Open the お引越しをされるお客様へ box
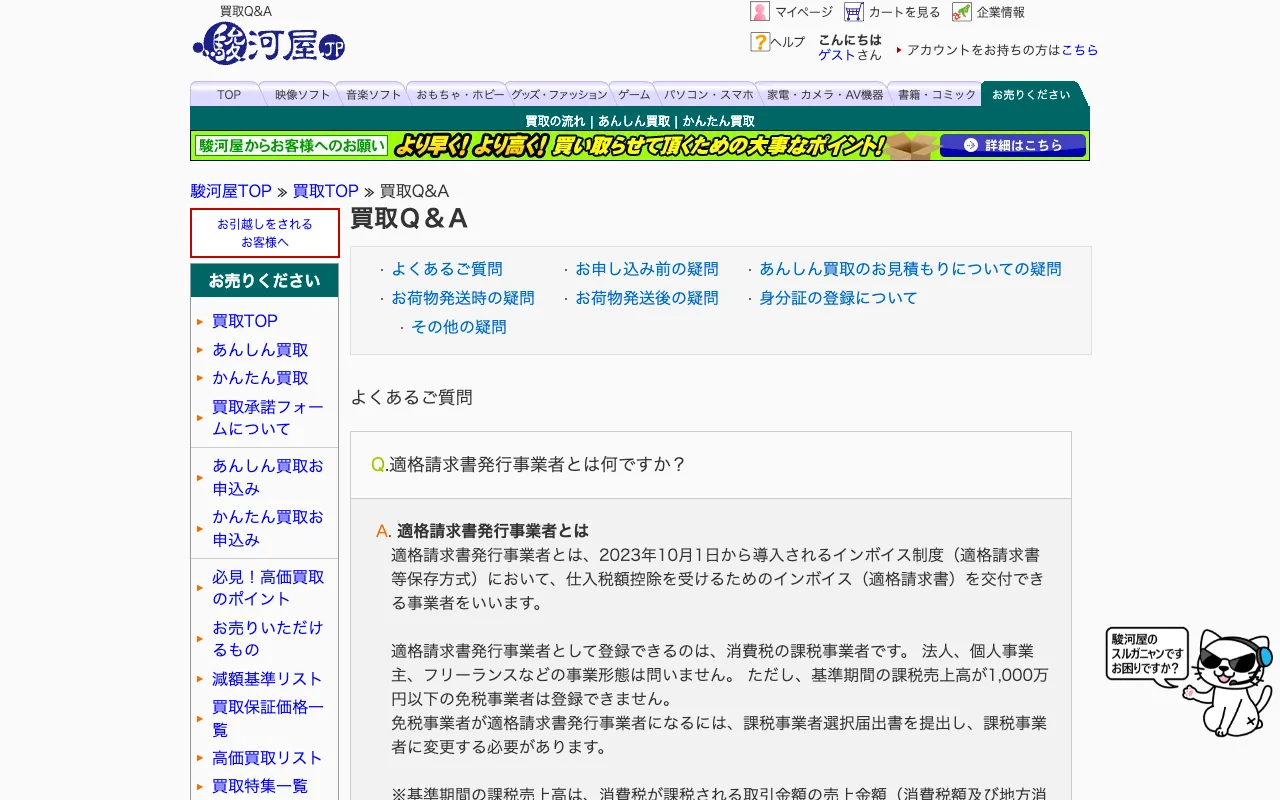This screenshot has height=800, width=1280. pos(265,233)
